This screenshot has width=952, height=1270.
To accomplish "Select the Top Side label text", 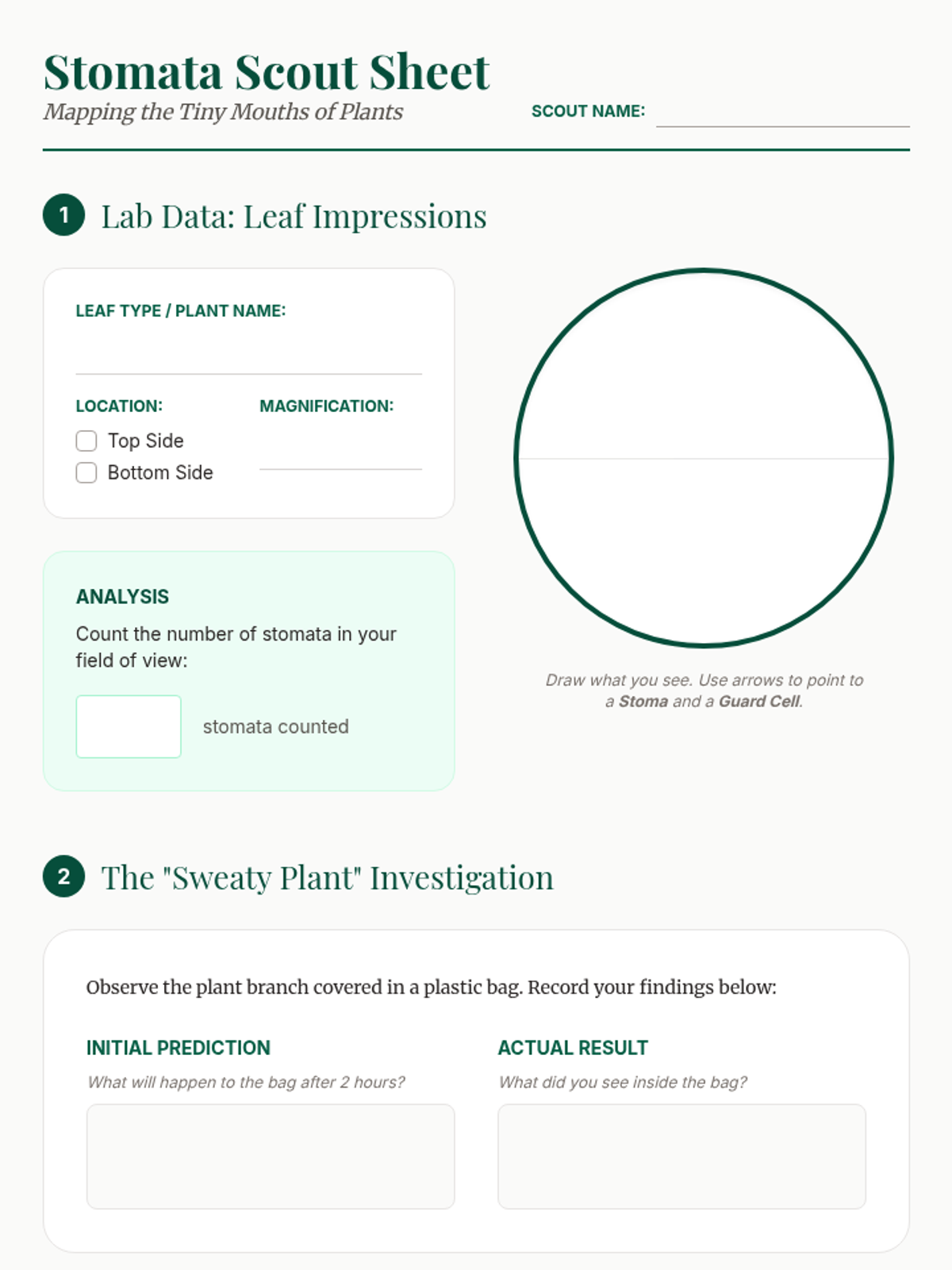I will pyautogui.click(x=146, y=441).
